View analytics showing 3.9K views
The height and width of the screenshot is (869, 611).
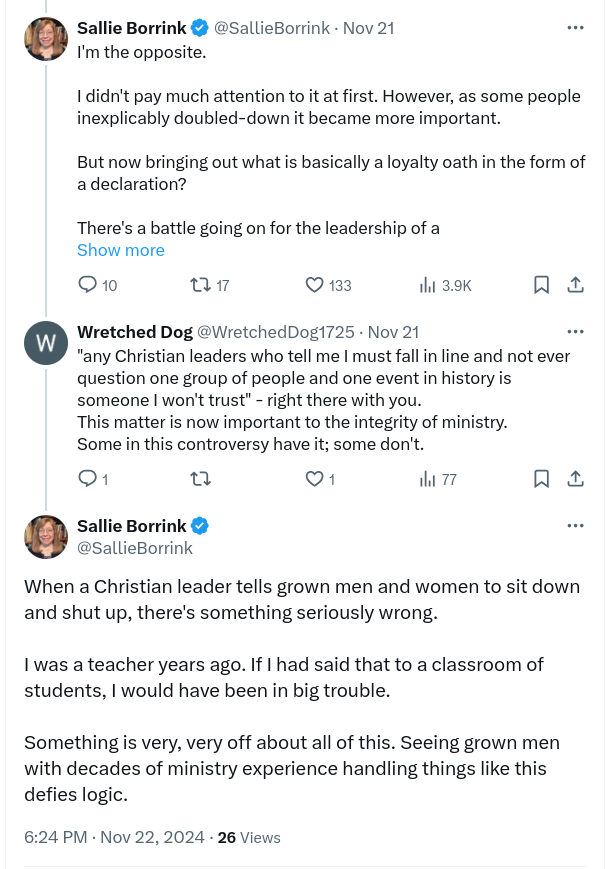click(x=428, y=285)
